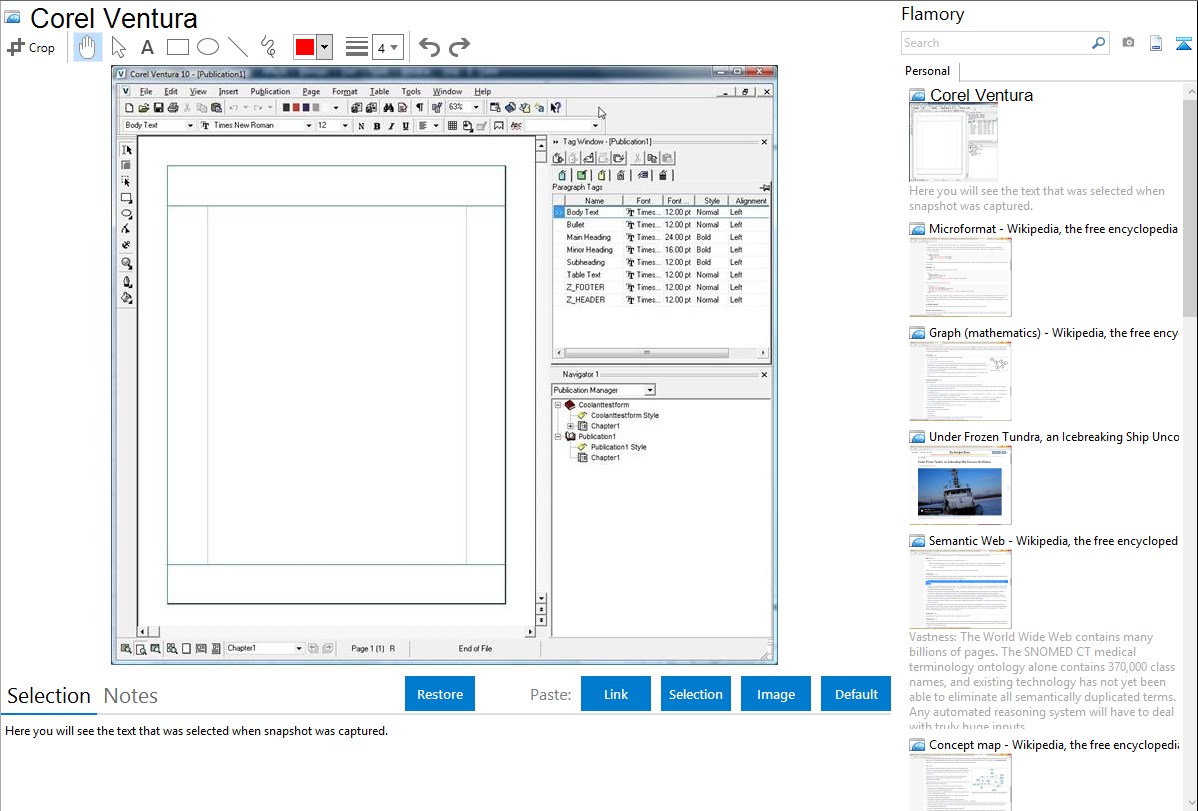The image size is (1198, 811).
Task: Click the camera snapshot icon
Action: 1128,43
